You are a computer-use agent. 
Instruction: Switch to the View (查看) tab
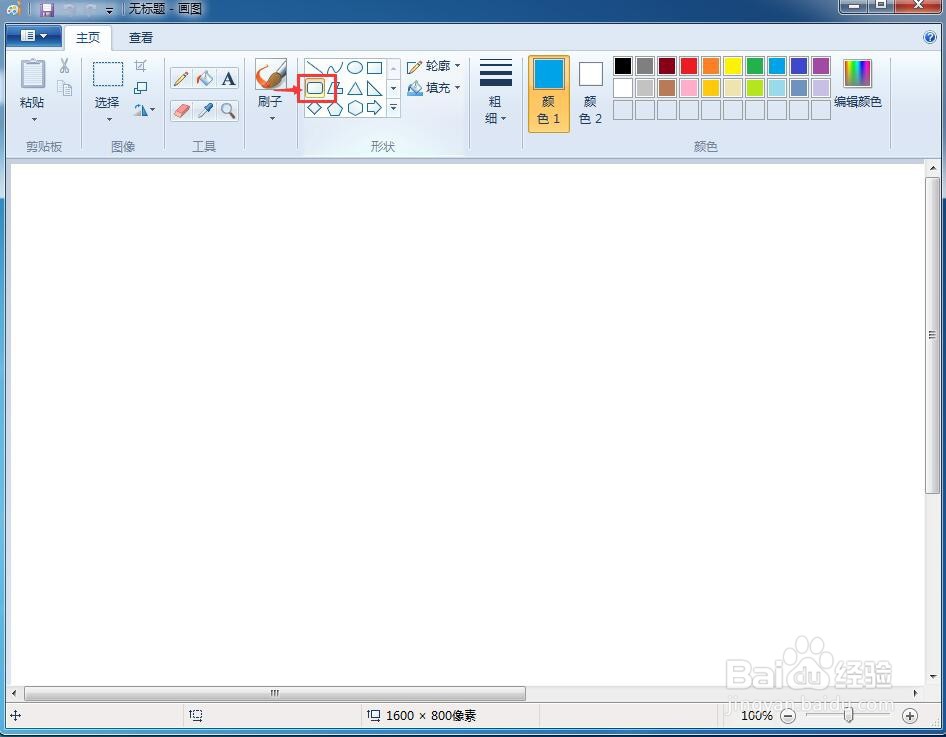[141, 37]
